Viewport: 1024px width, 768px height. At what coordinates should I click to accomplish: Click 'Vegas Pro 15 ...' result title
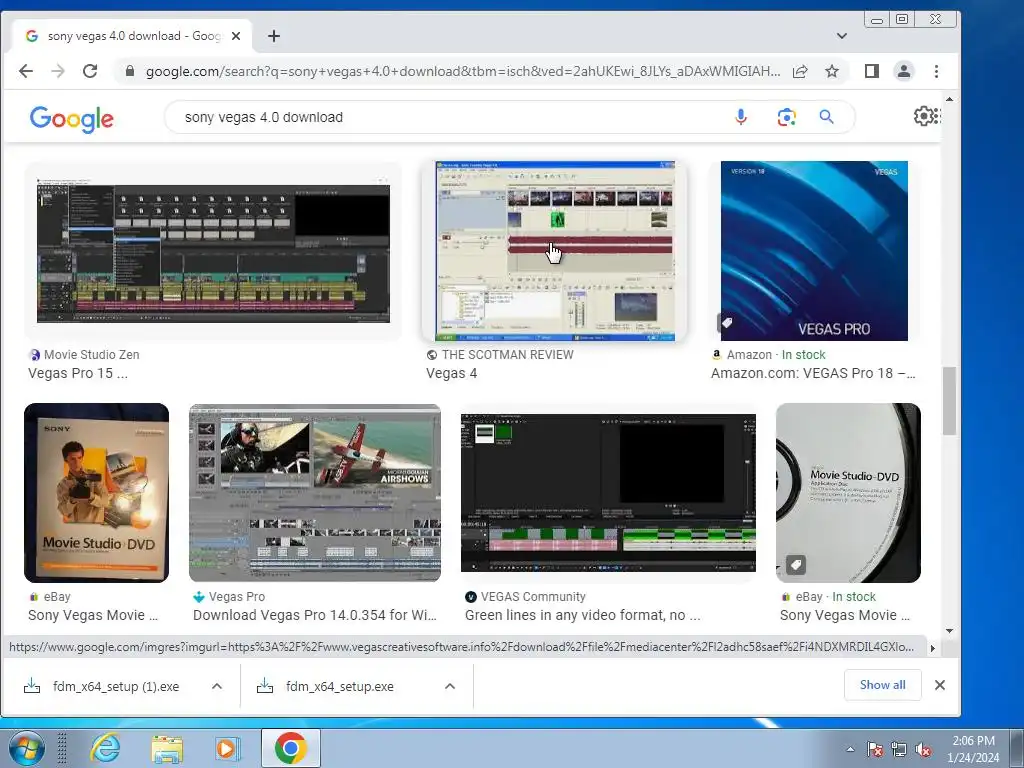pyautogui.click(x=78, y=374)
